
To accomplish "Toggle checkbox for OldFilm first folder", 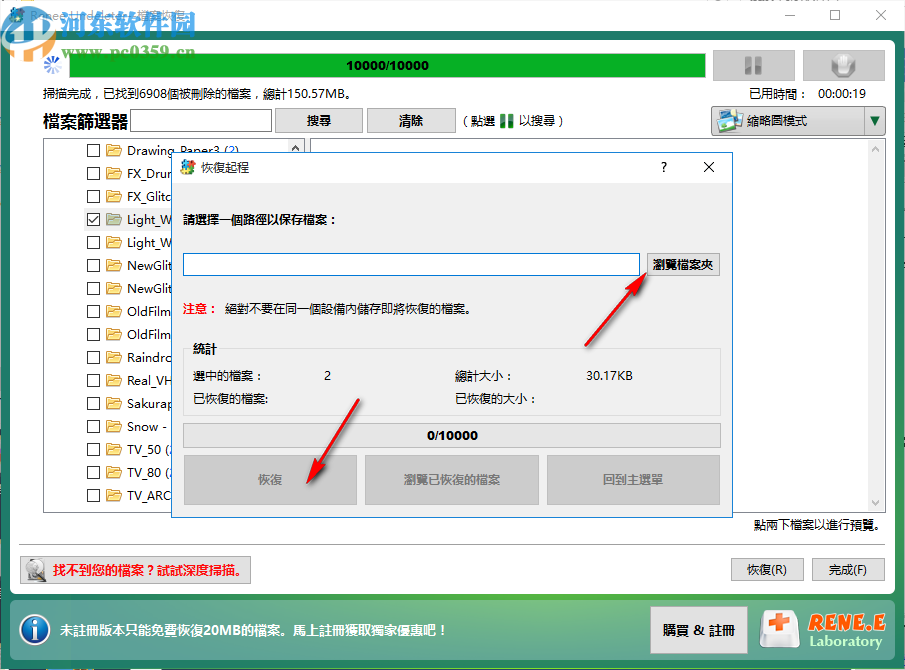I will [93, 311].
